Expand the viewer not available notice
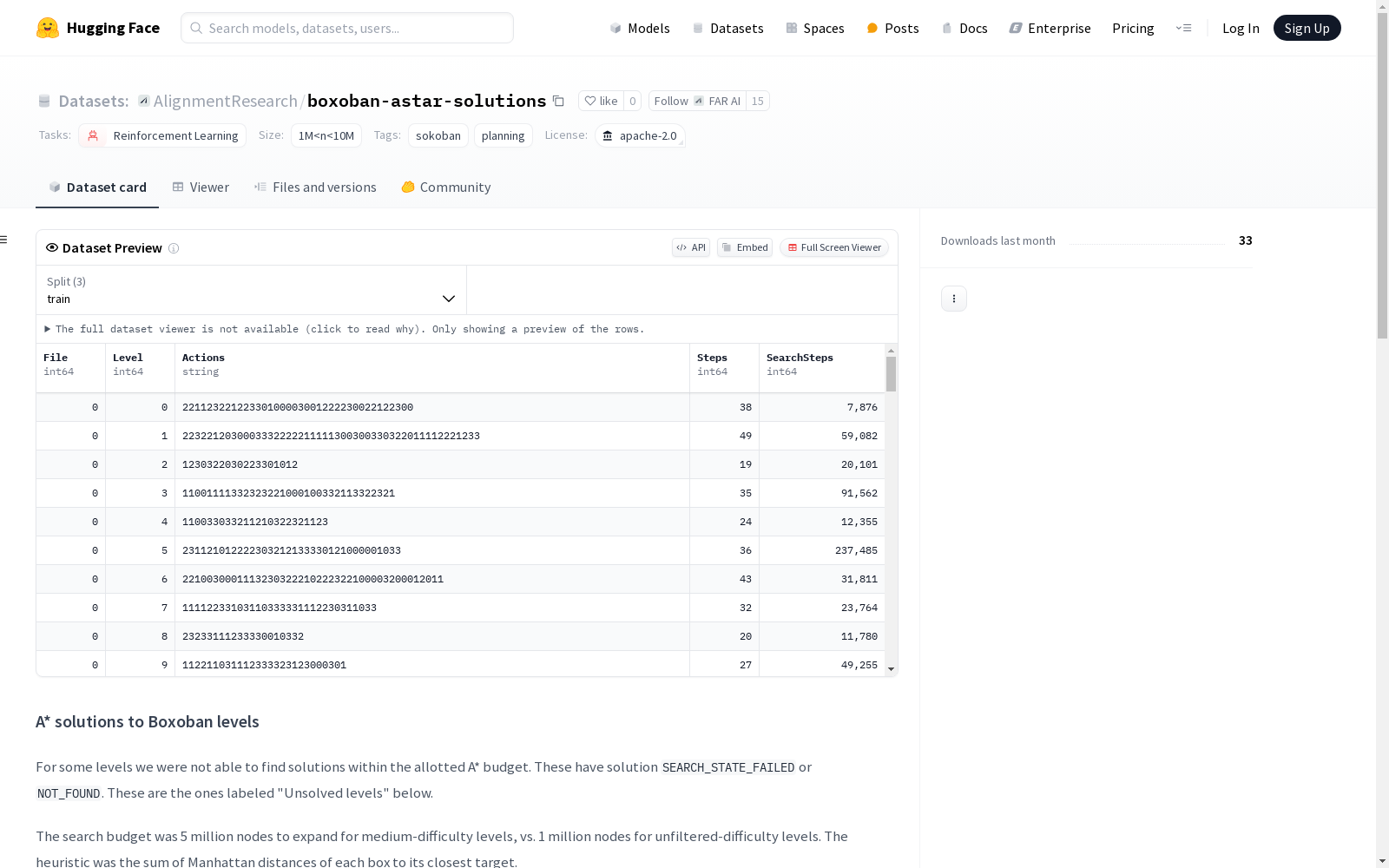This screenshot has width=1389, height=868. pos(345,329)
